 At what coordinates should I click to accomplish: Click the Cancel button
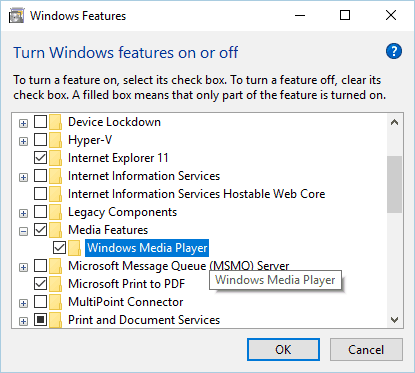click(366, 350)
